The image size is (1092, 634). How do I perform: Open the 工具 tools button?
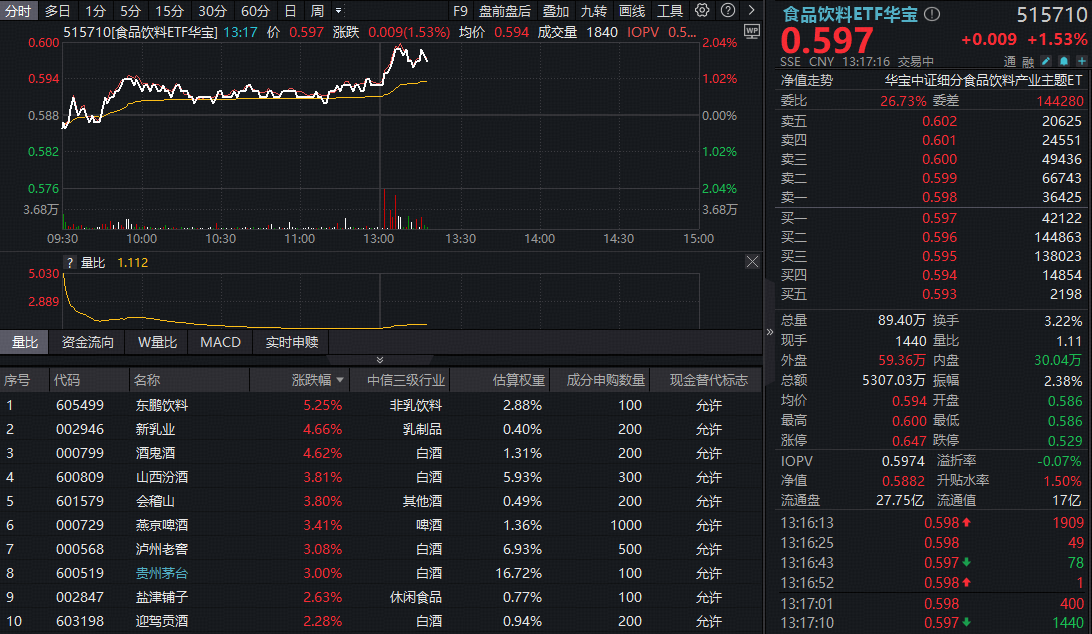coord(670,11)
